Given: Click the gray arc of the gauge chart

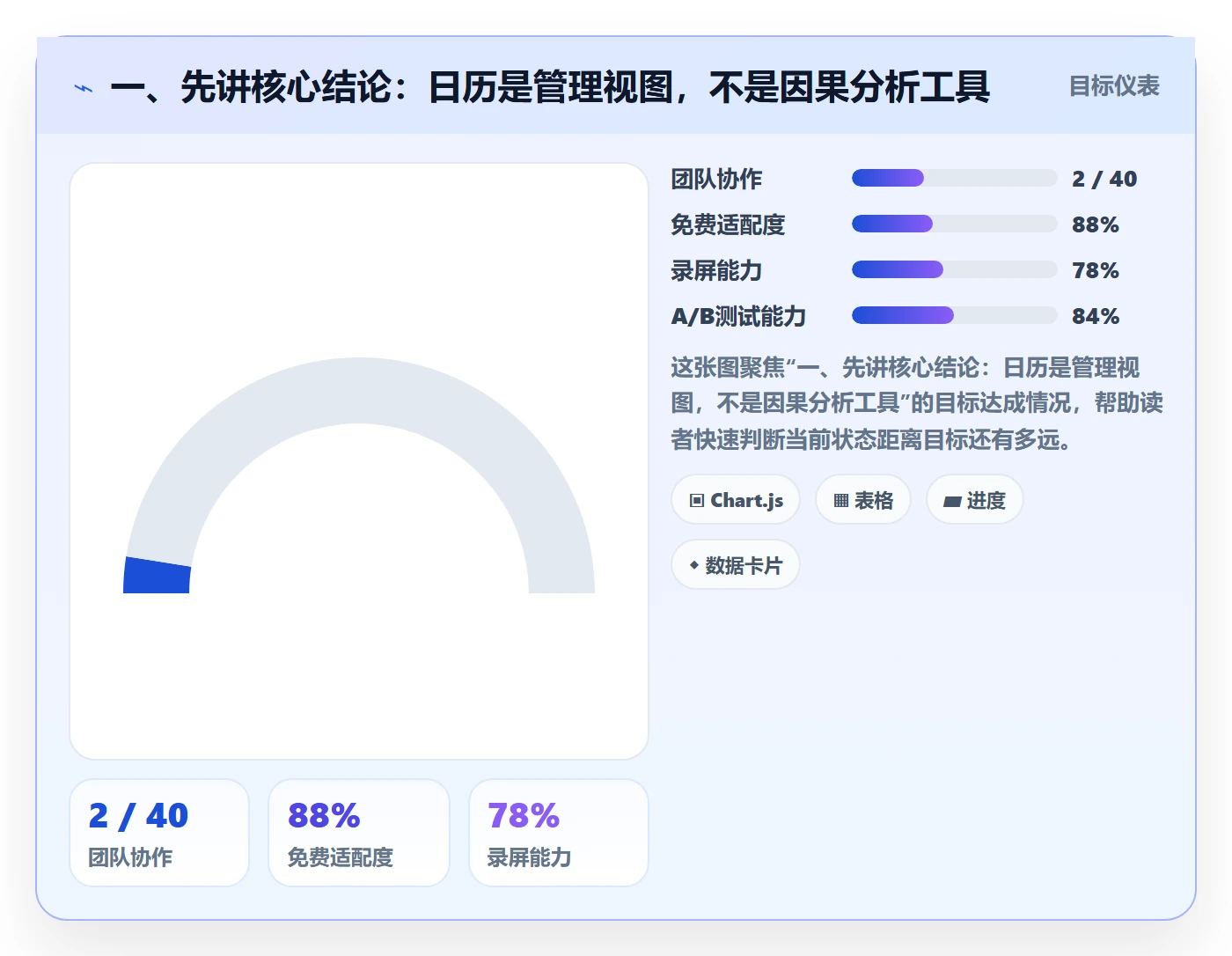Looking at the screenshot, I should point(359,391).
